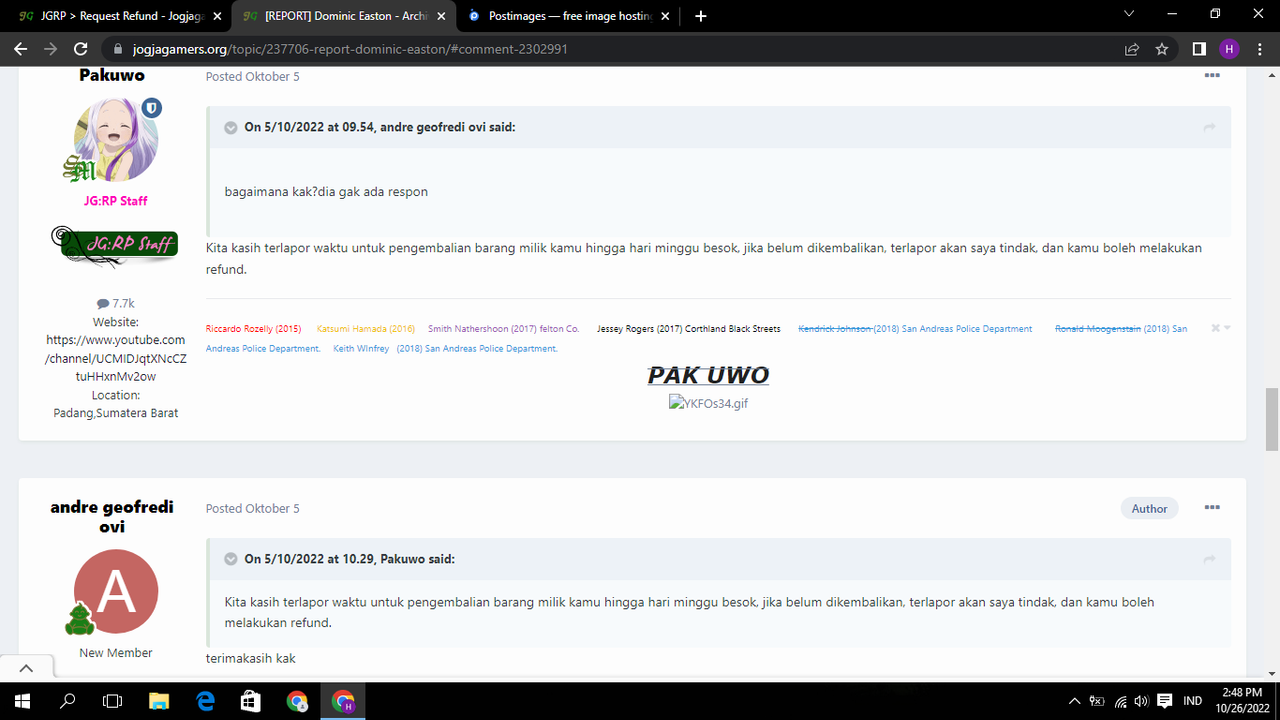This screenshot has width=1280, height=720.
Task: Click PAK UWO signature text
Action: click(x=708, y=375)
